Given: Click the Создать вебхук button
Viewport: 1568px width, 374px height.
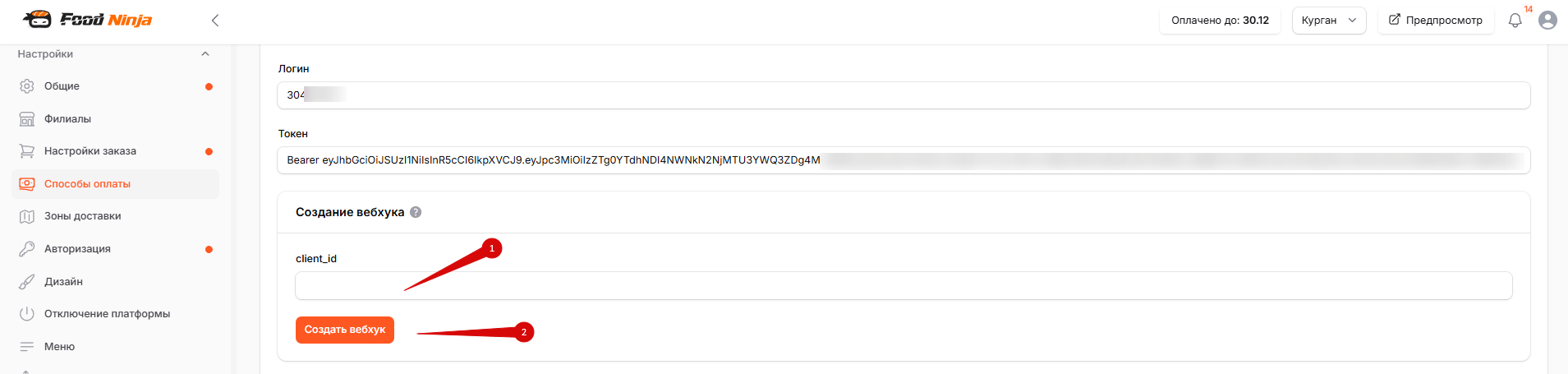Looking at the screenshot, I should click(x=345, y=330).
